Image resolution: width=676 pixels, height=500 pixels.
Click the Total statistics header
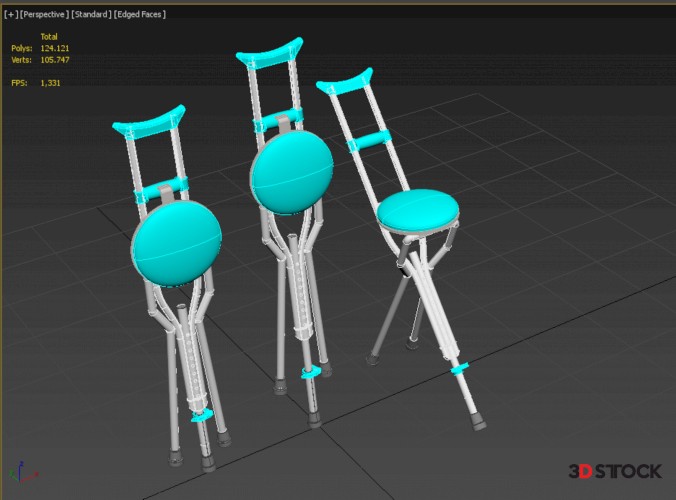click(x=49, y=37)
